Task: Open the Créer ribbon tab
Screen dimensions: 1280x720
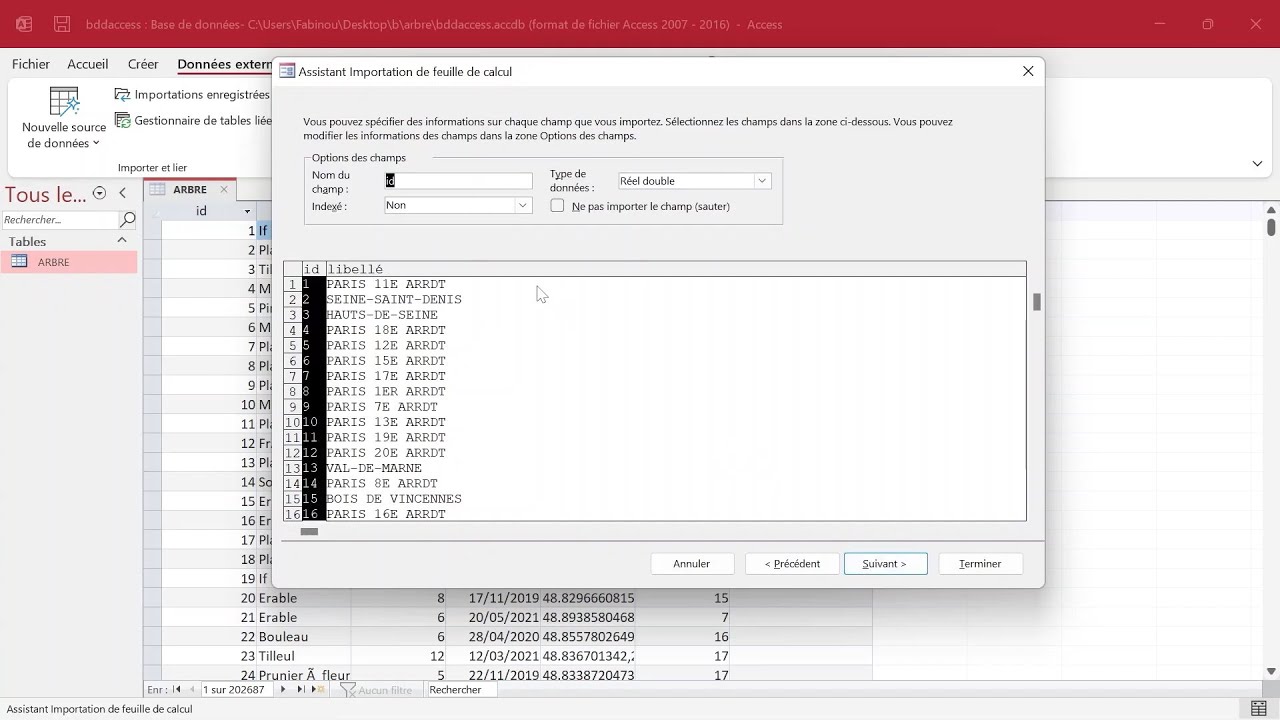Action: [143, 64]
